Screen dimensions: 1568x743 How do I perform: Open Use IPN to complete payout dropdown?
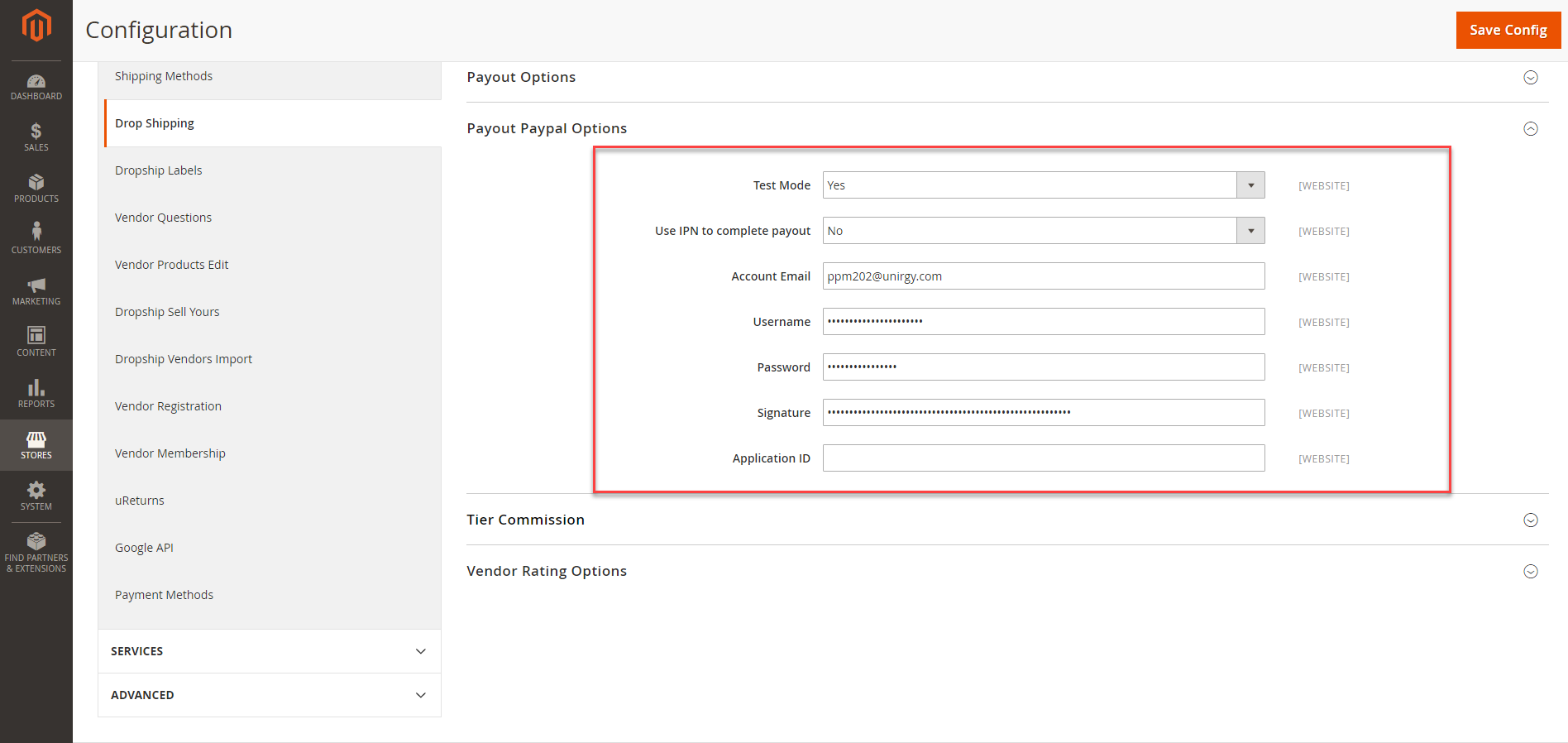click(x=1044, y=231)
